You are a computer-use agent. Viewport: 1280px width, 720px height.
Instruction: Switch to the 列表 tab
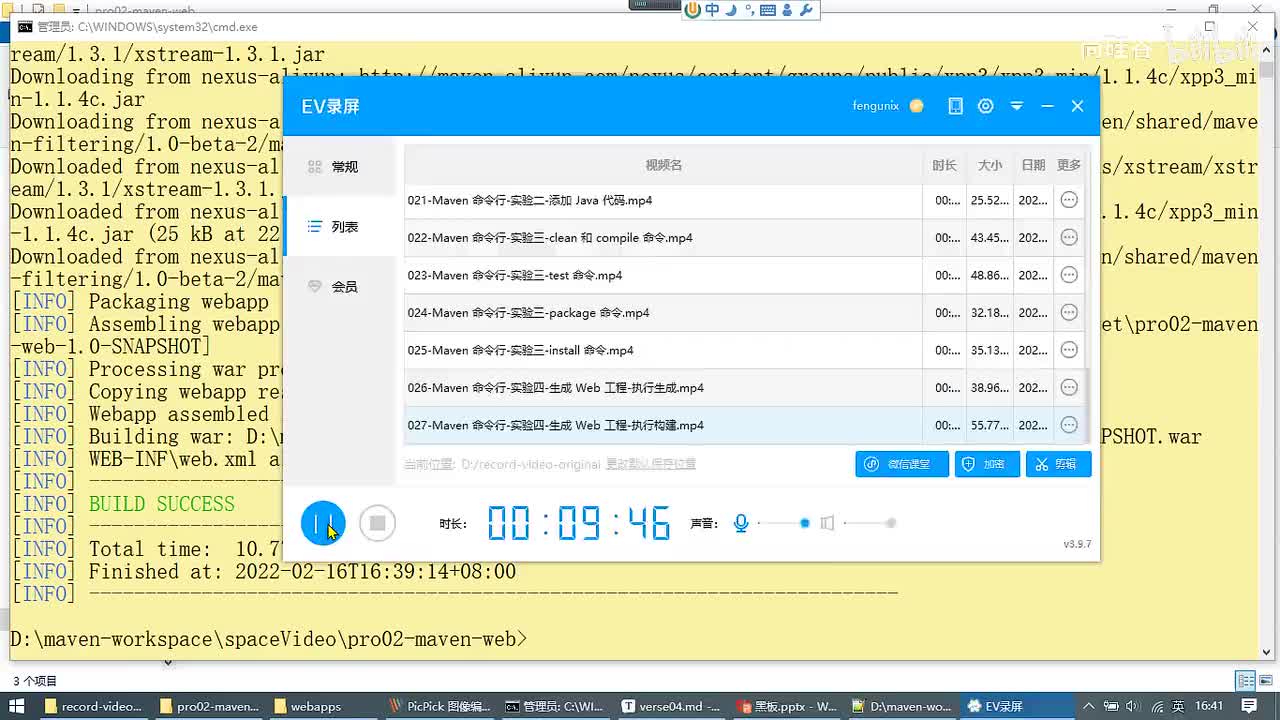pyautogui.click(x=339, y=227)
